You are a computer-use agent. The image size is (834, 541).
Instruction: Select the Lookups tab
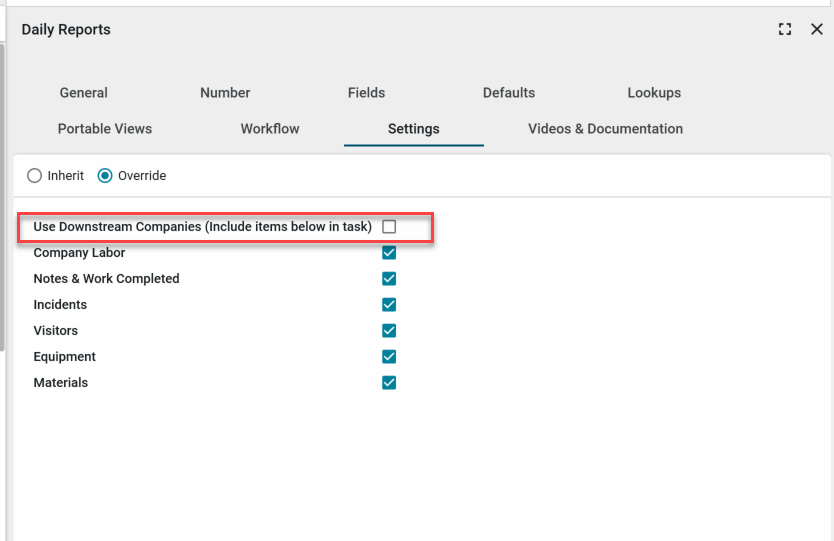[x=654, y=93]
